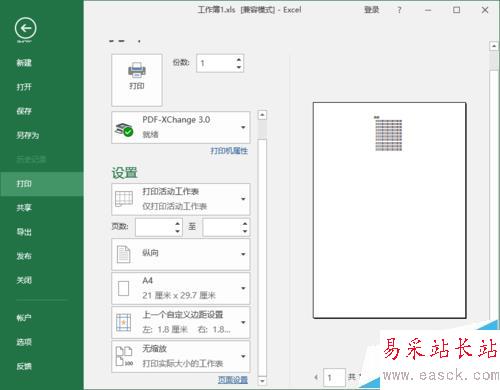Go back using the circled arrow
500x390 pixels.
click(26, 28)
